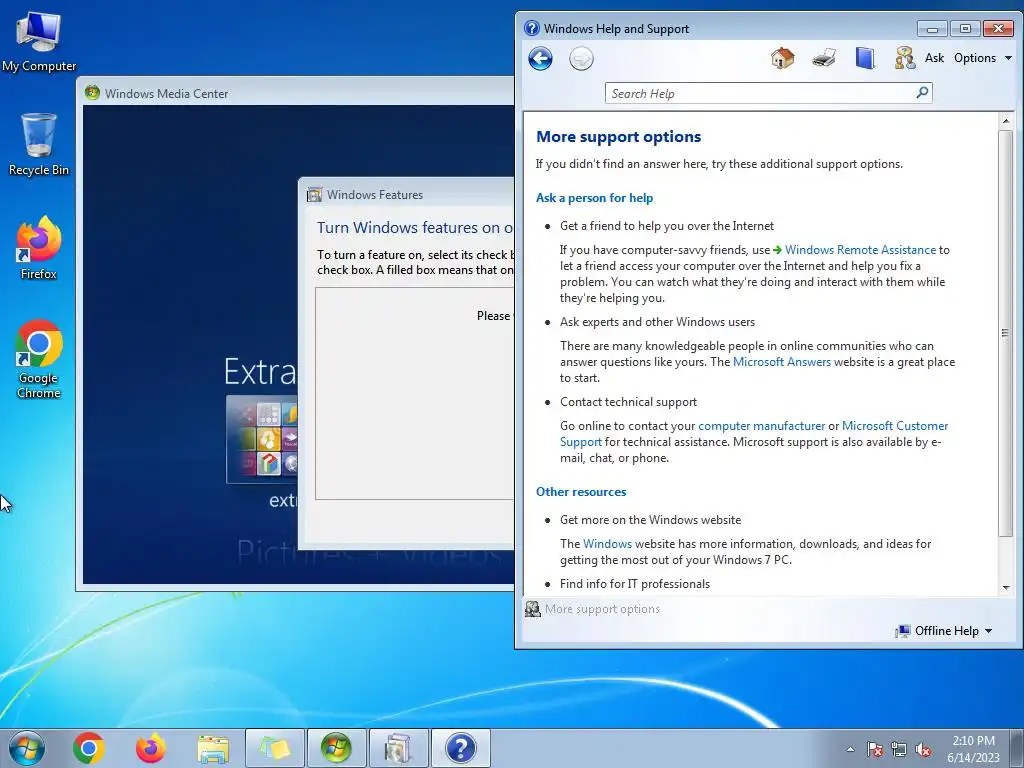Open the Microsoft Customer Support link
The height and width of the screenshot is (768, 1024).
tap(895, 426)
